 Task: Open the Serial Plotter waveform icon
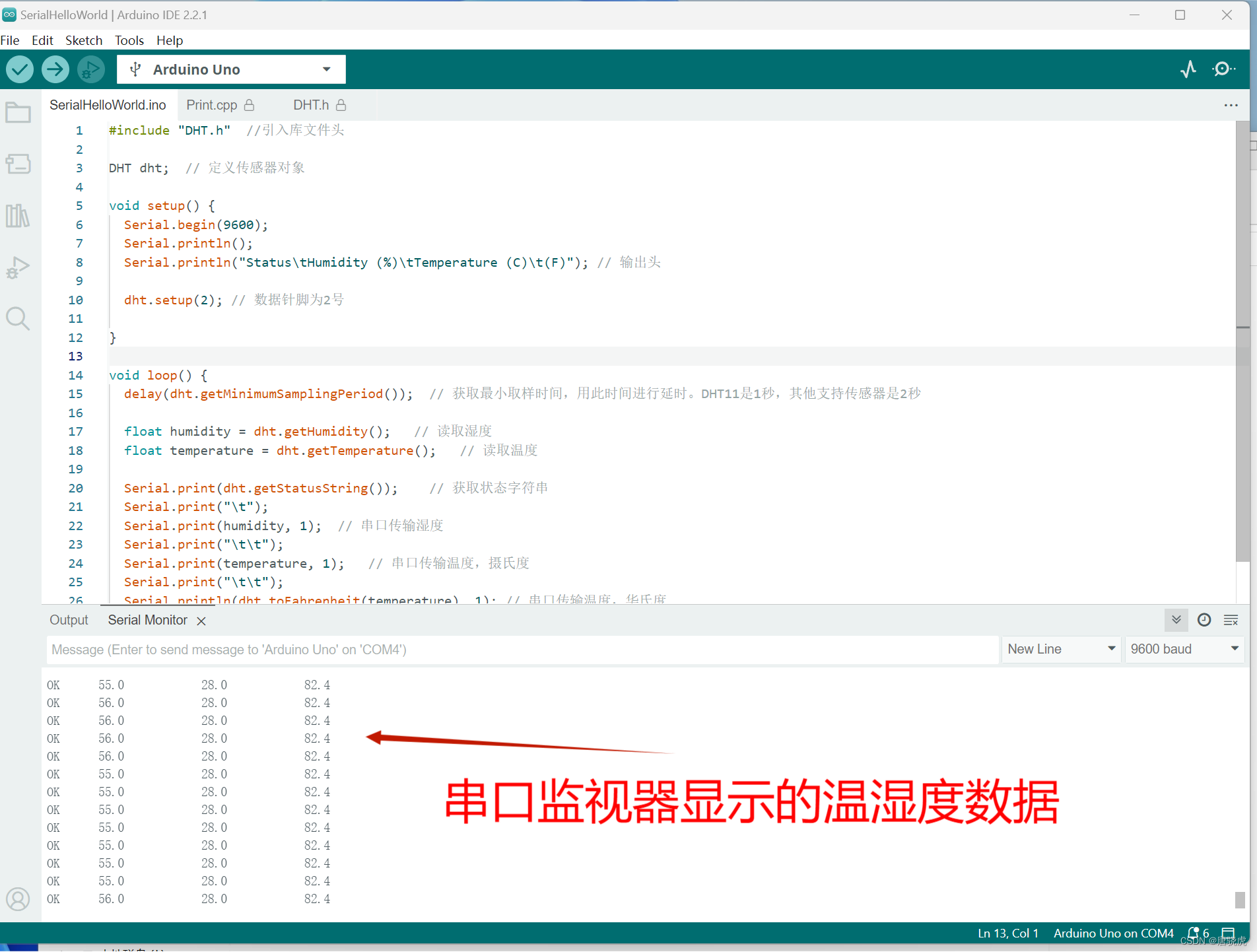pos(1188,69)
